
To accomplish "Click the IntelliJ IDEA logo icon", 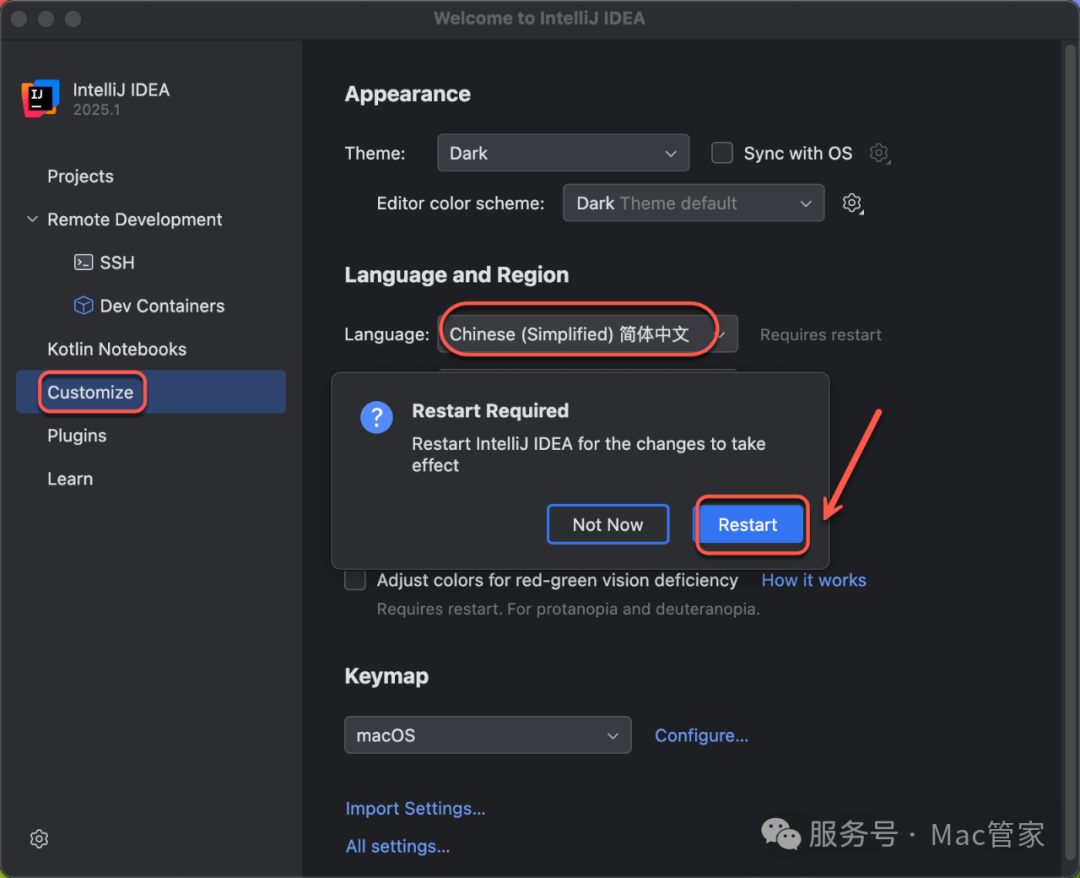I will pos(40,99).
